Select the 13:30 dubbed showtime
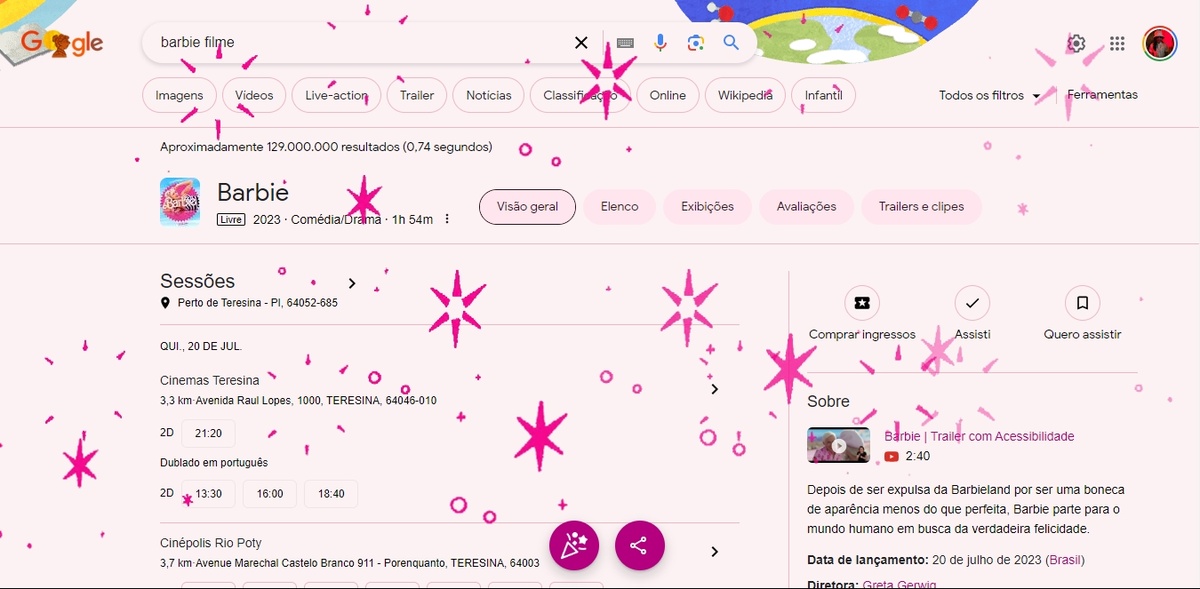The image size is (1200, 589). point(208,493)
